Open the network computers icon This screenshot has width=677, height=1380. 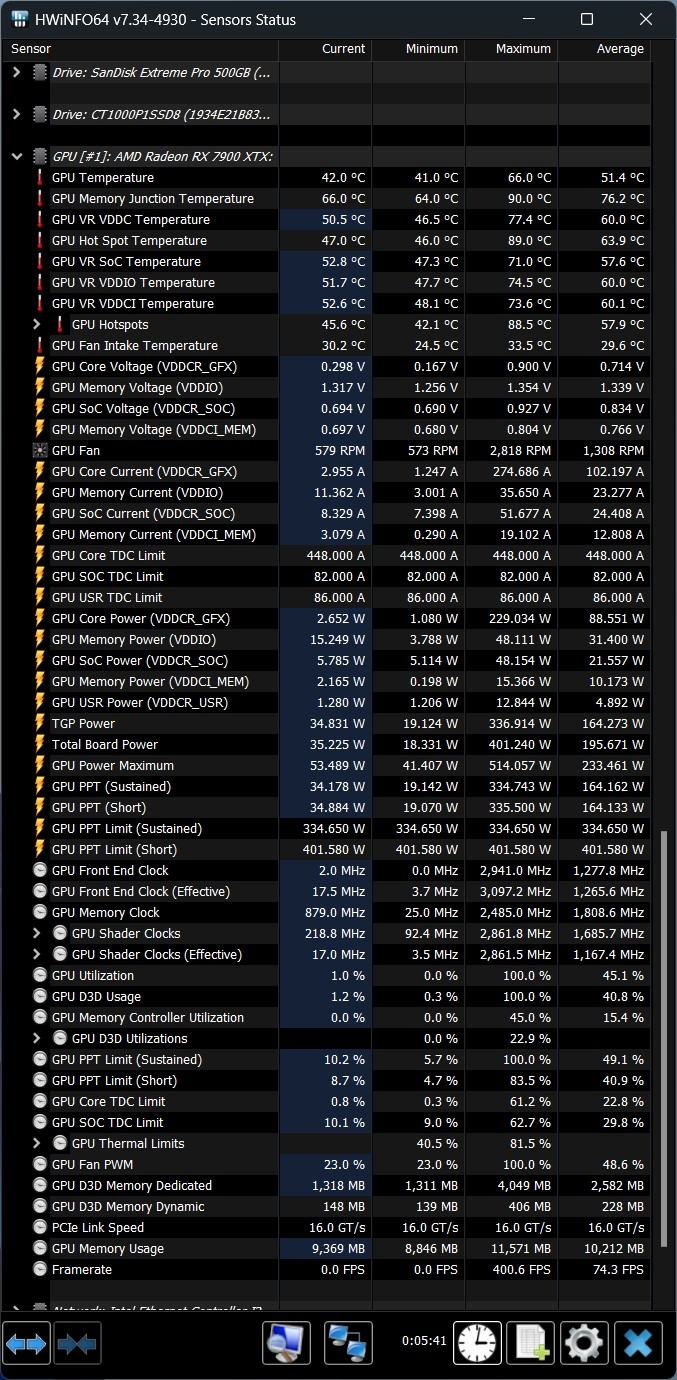348,1343
